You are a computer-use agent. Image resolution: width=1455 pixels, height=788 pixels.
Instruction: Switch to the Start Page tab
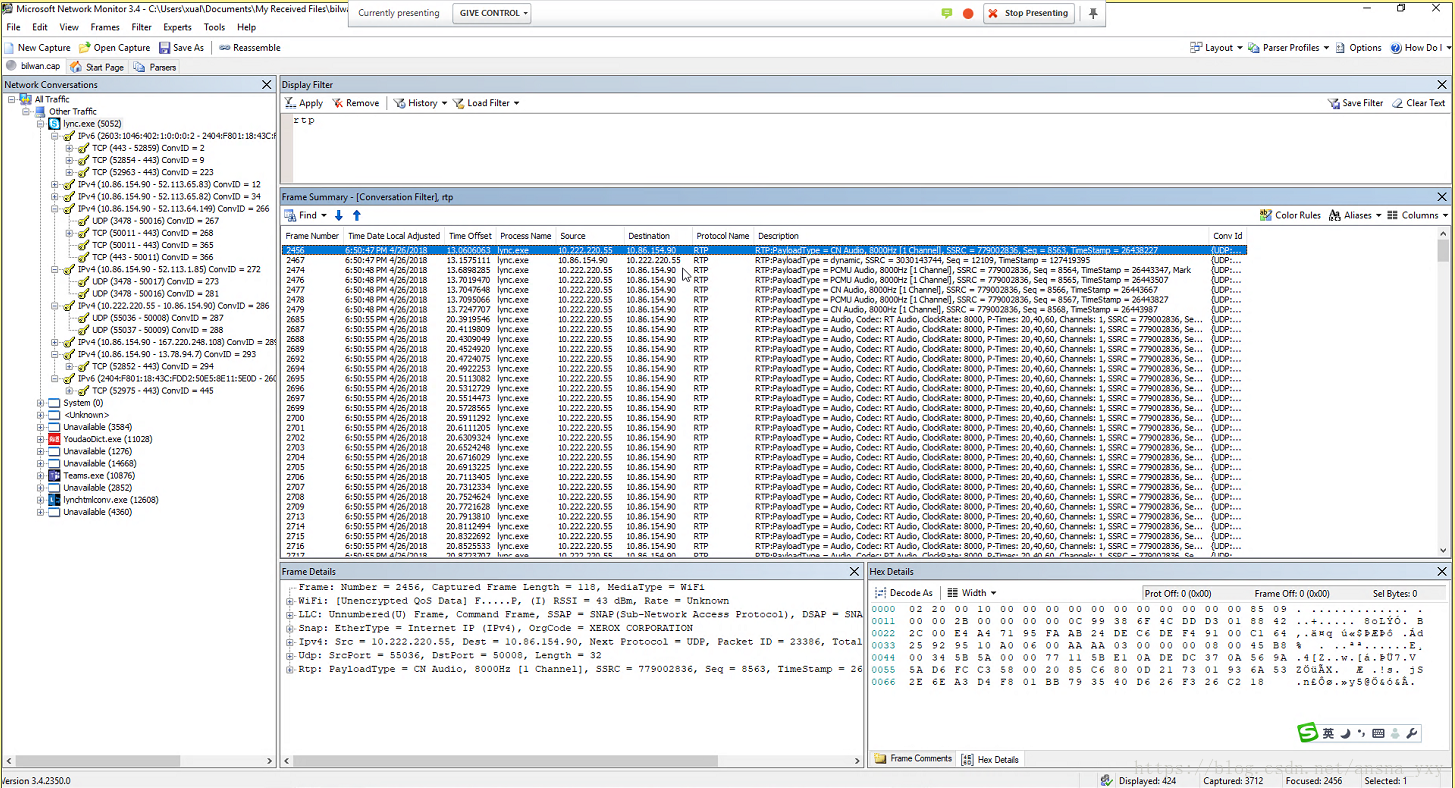(x=97, y=67)
